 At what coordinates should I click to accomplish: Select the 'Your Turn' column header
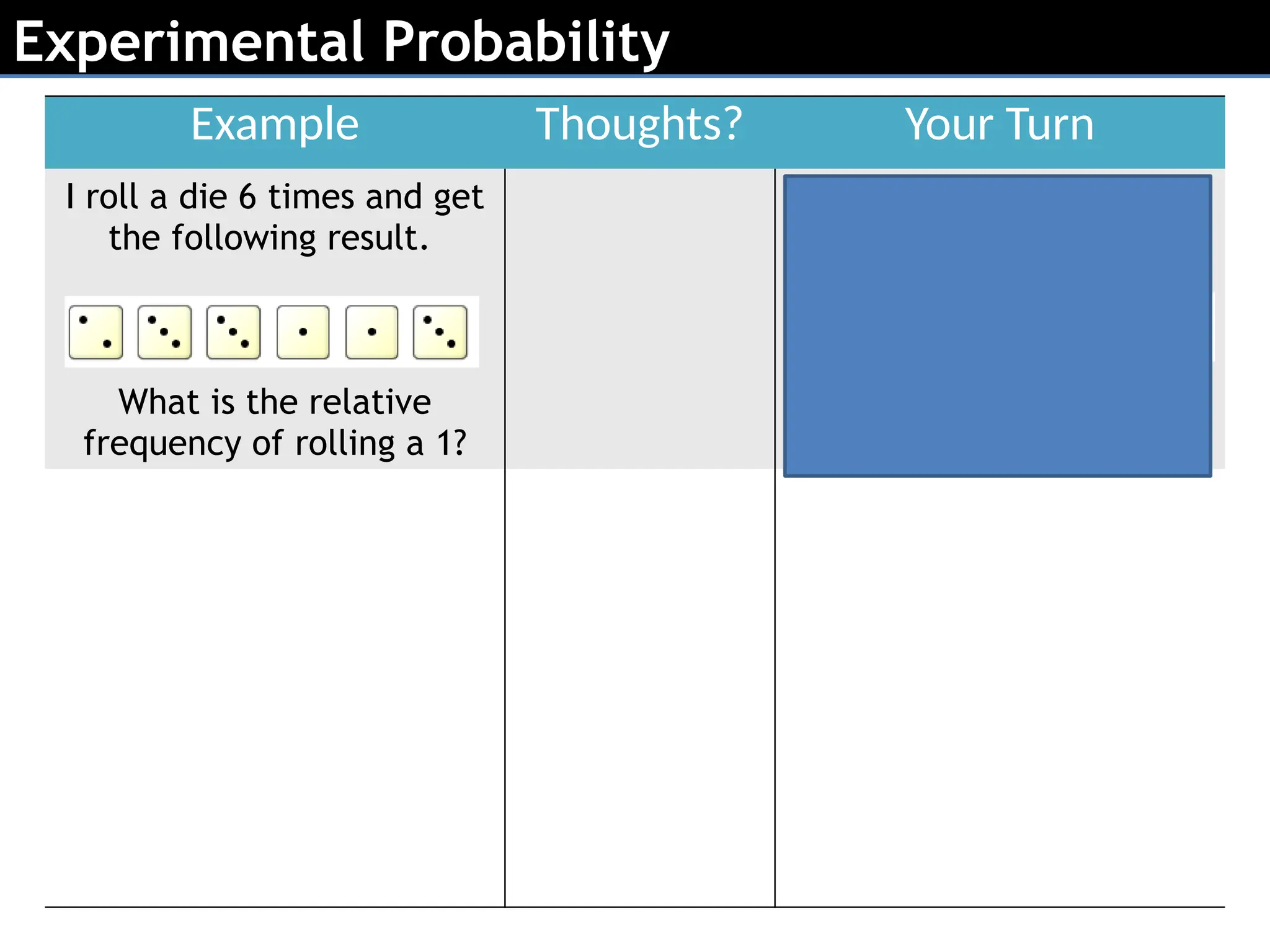(x=999, y=125)
